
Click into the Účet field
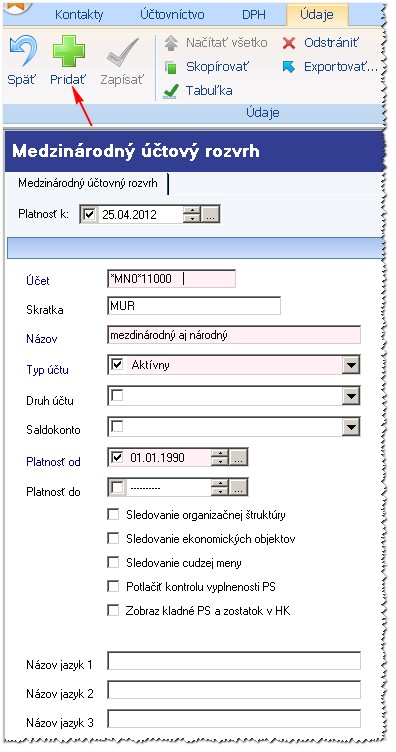(x=172, y=279)
